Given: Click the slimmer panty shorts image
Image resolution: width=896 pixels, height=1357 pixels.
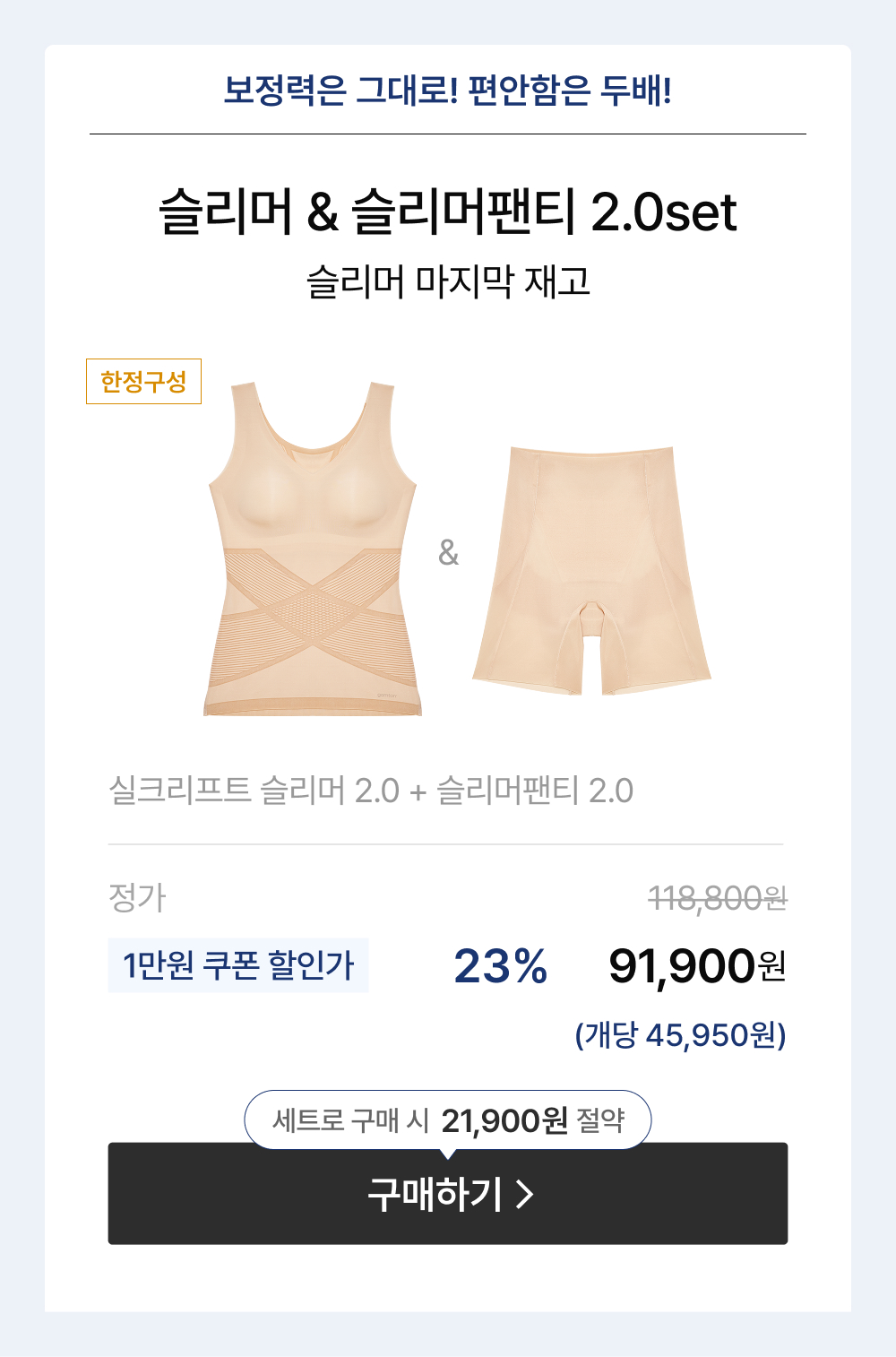Looking at the screenshot, I should (x=591, y=569).
